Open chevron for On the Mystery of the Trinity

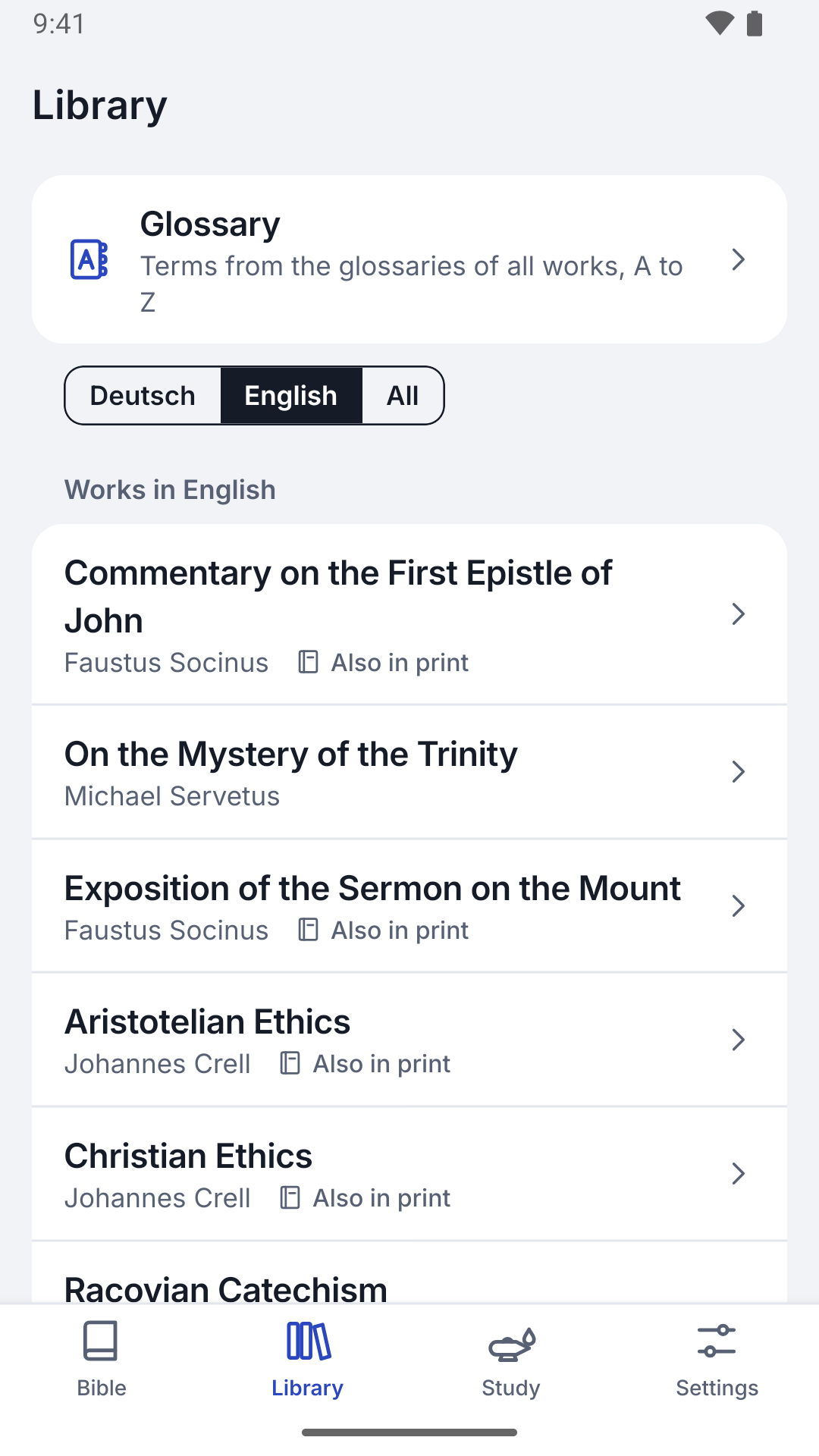739,772
